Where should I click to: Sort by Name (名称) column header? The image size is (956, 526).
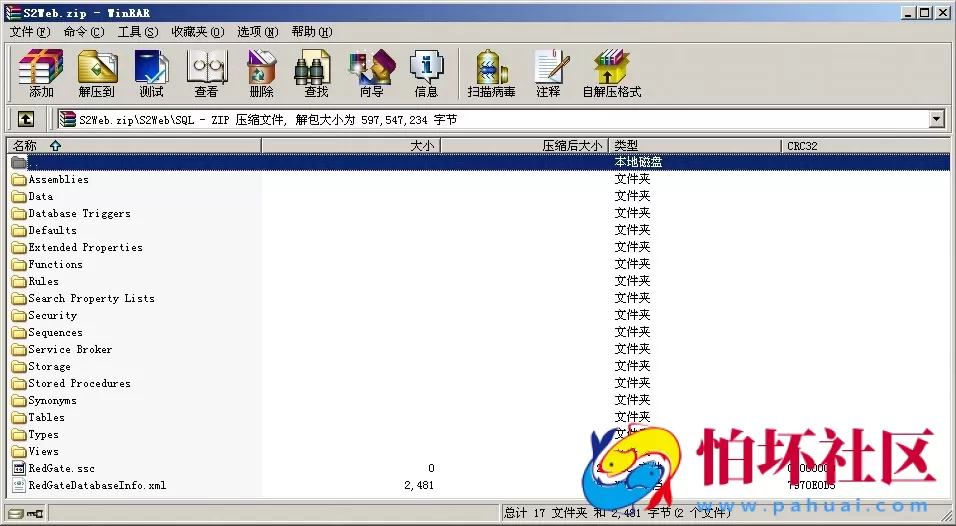[x=134, y=146]
